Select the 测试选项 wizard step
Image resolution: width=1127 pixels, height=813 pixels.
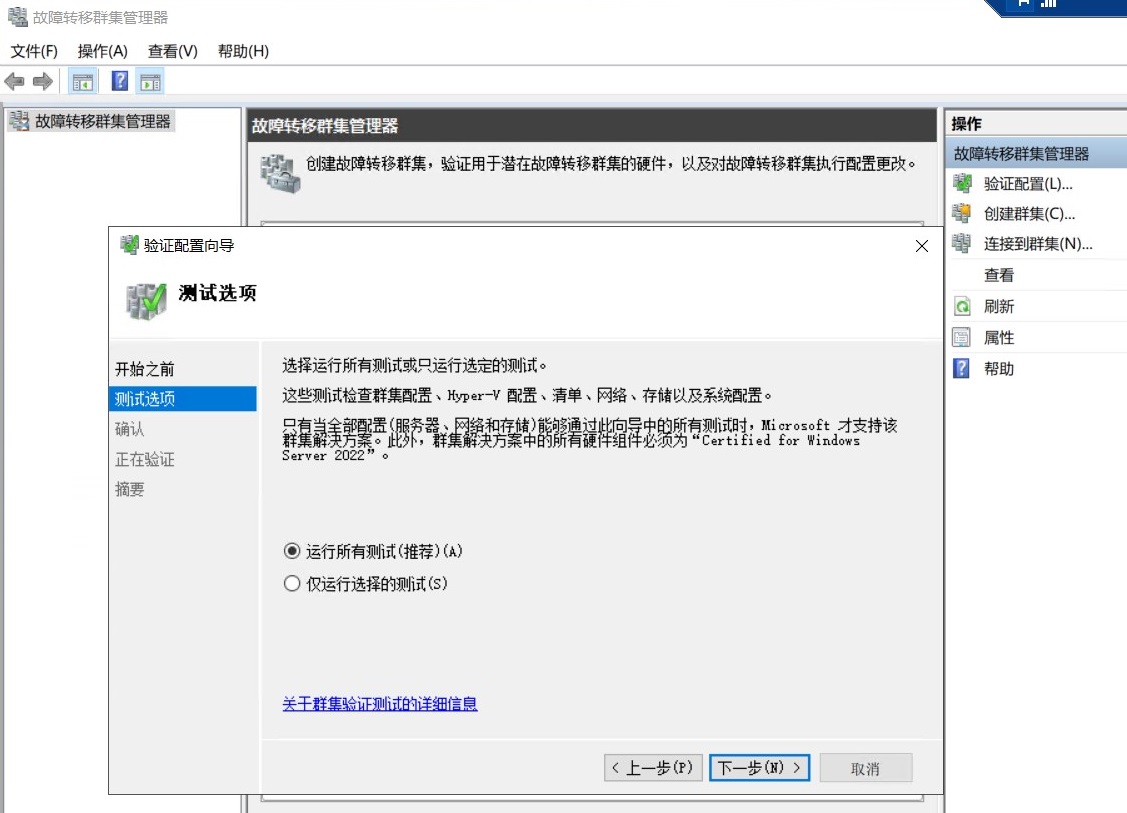(x=183, y=398)
